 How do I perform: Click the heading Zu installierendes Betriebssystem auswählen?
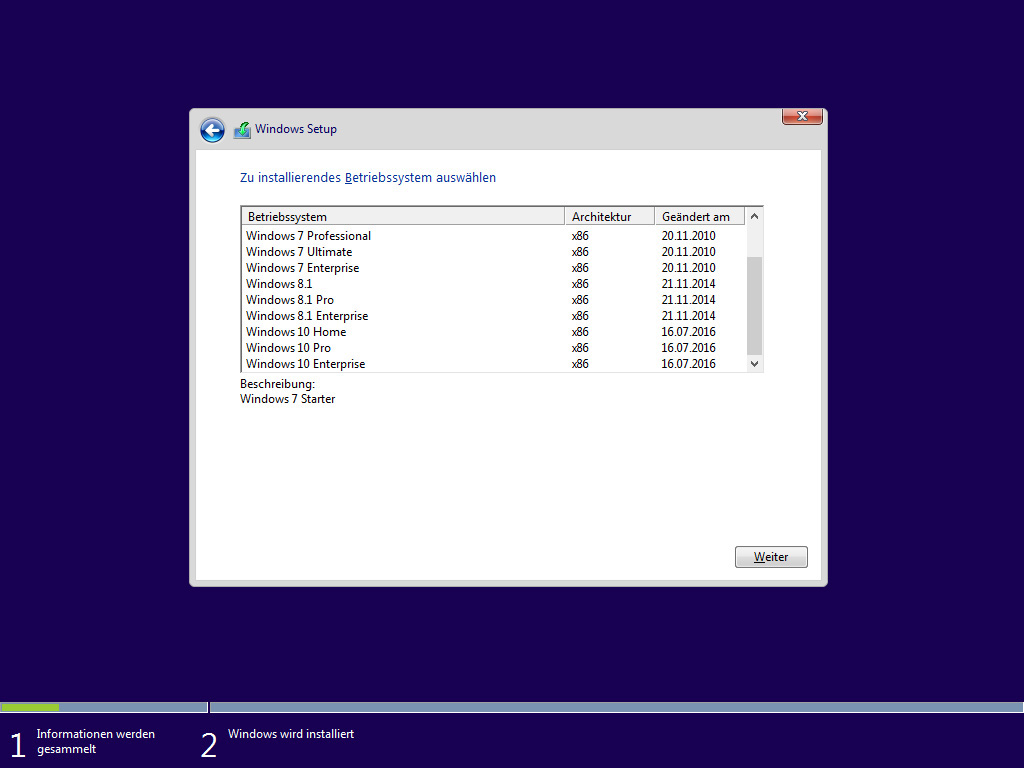click(x=368, y=178)
